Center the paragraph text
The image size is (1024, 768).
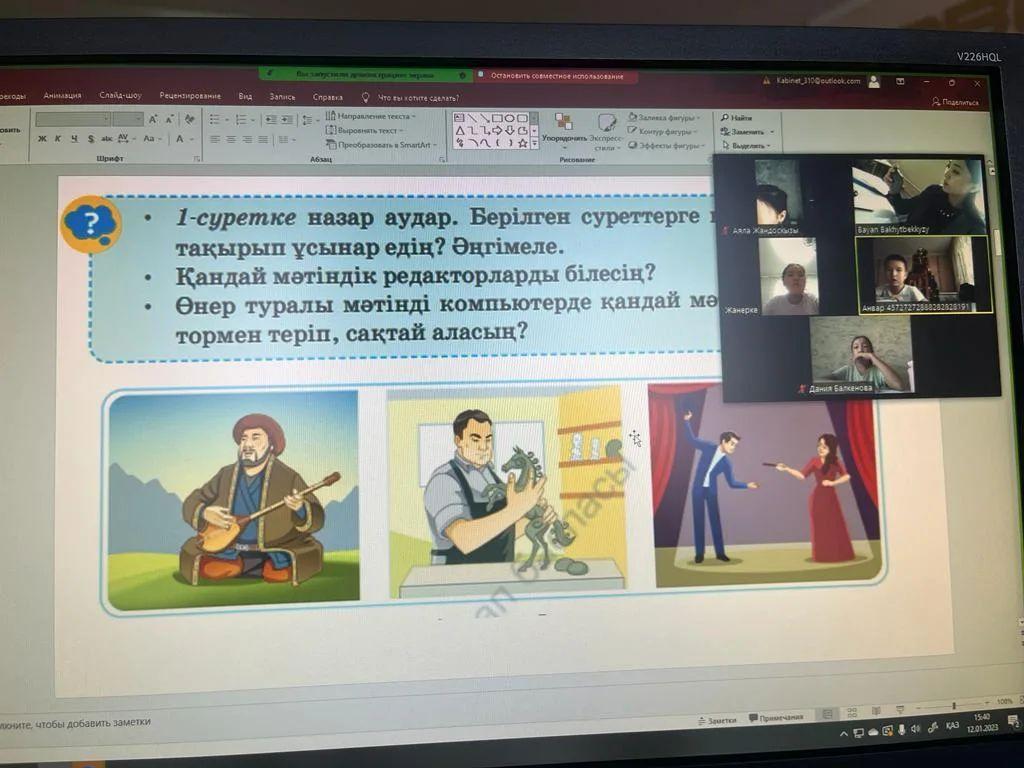[231, 139]
